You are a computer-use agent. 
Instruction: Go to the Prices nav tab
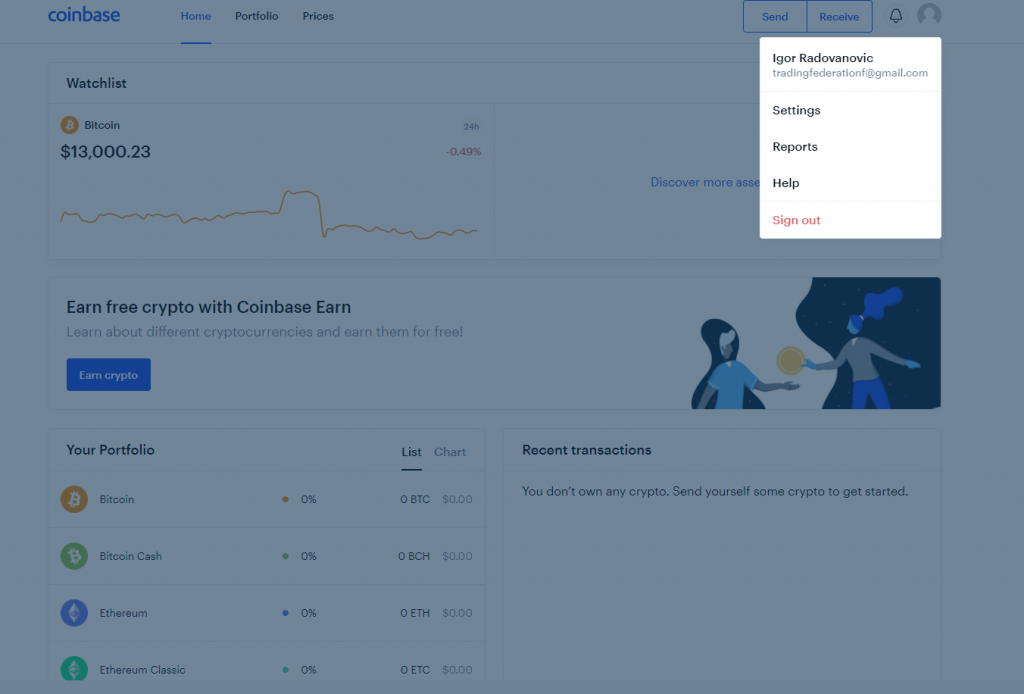tap(318, 16)
